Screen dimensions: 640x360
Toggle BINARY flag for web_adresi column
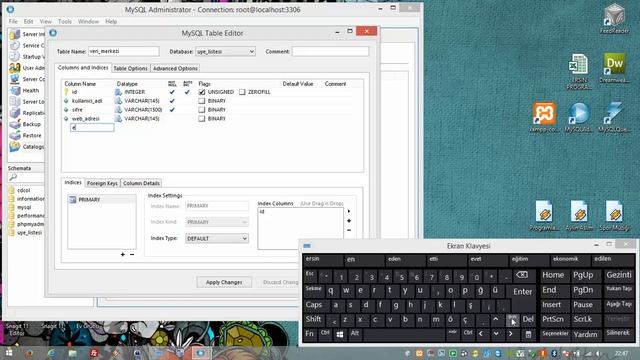pyautogui.click(x=202, y=119)
